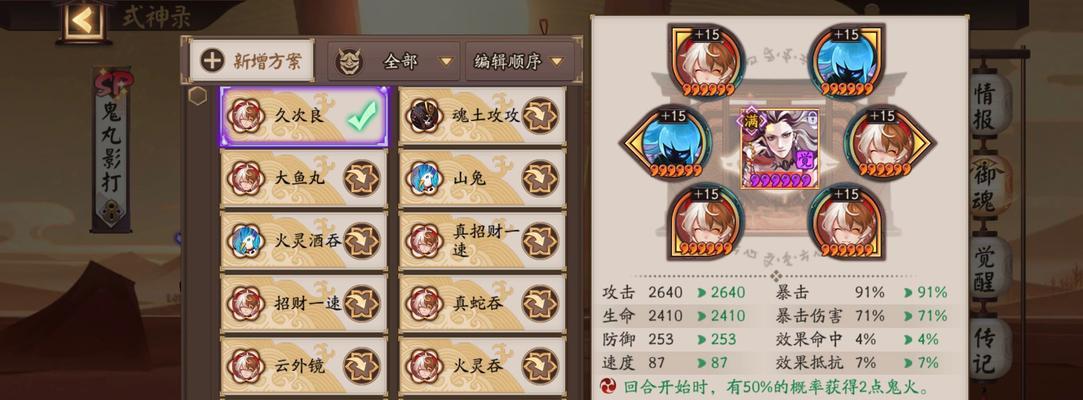This screenshot has height=400, width=1083.
Task: Click the hexagon expander beside preset list
Action: (198, 96)
